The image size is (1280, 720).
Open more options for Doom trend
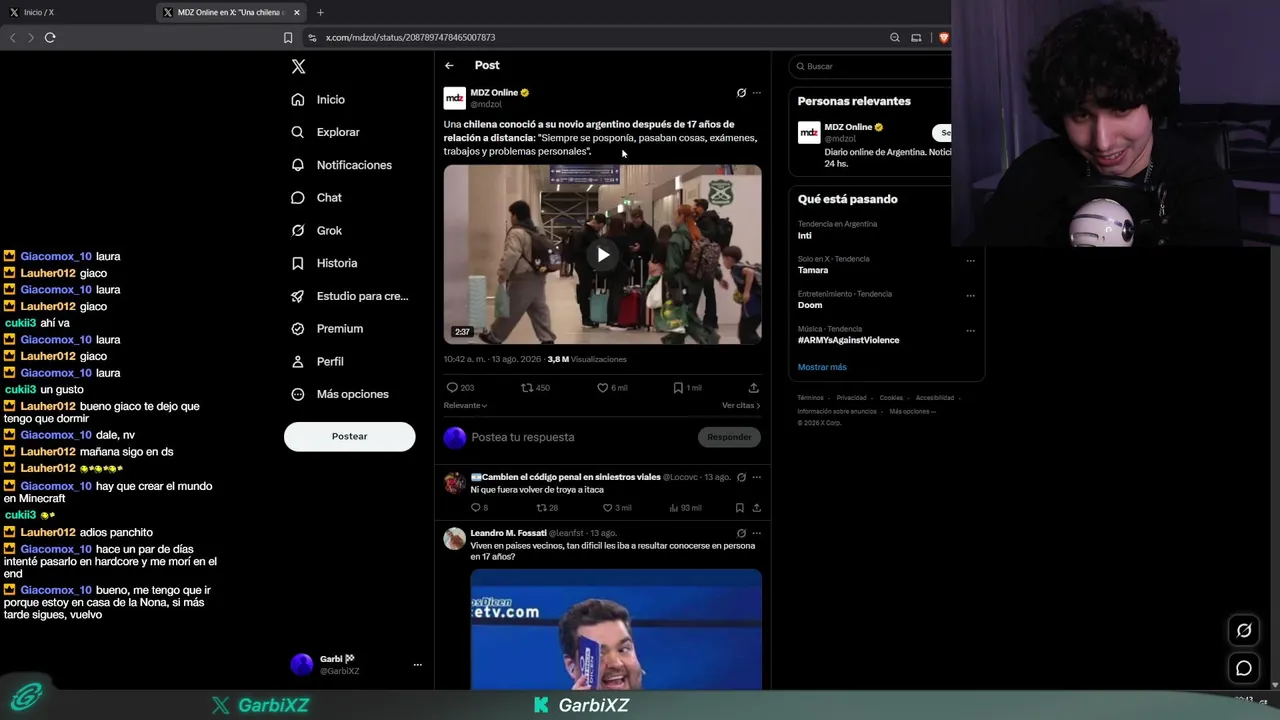[970, 295]
